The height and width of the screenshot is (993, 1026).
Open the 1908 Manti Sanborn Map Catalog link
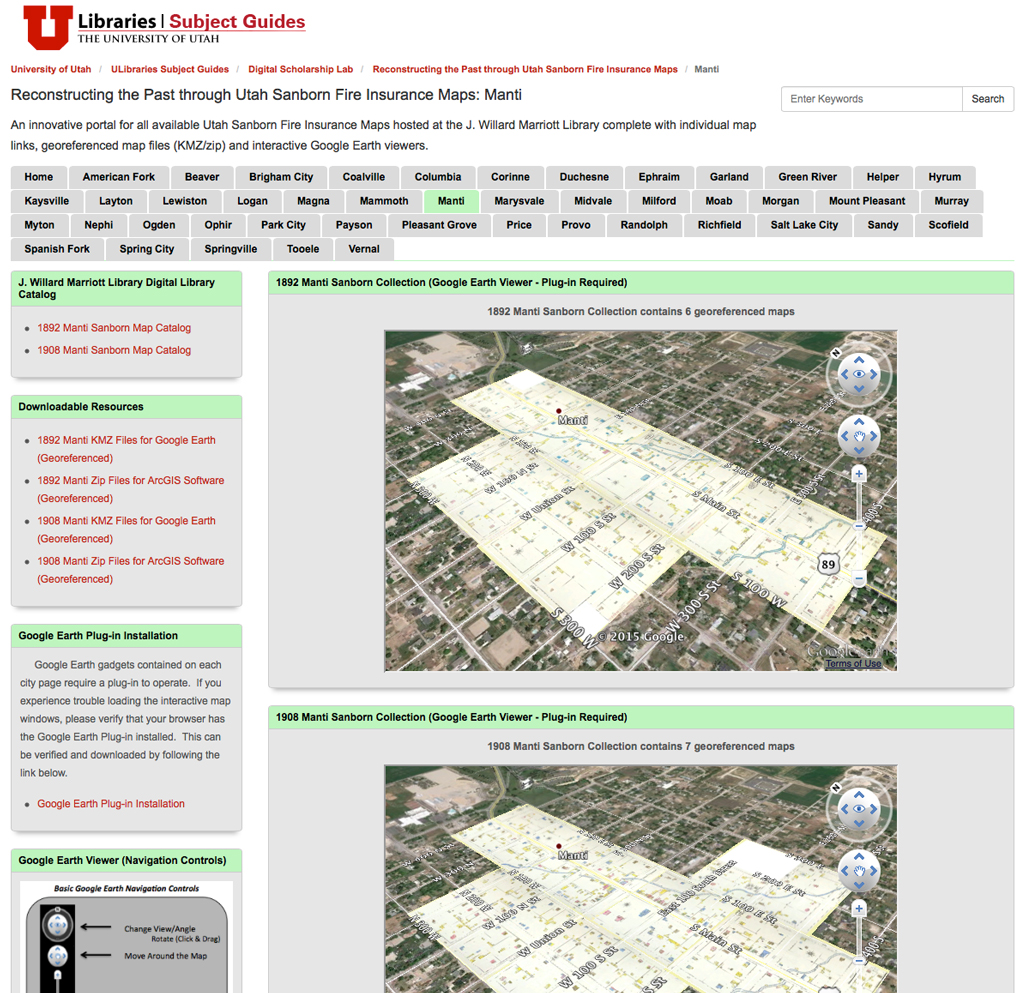tap(114, 350)
